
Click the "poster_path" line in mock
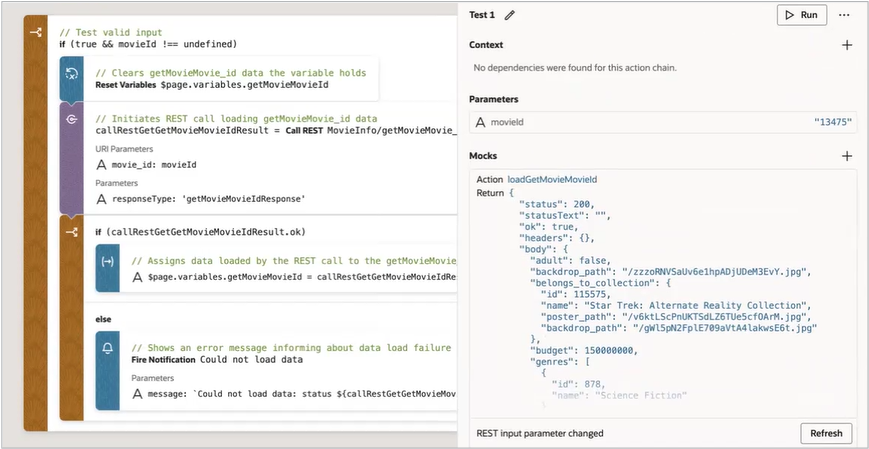676,317
